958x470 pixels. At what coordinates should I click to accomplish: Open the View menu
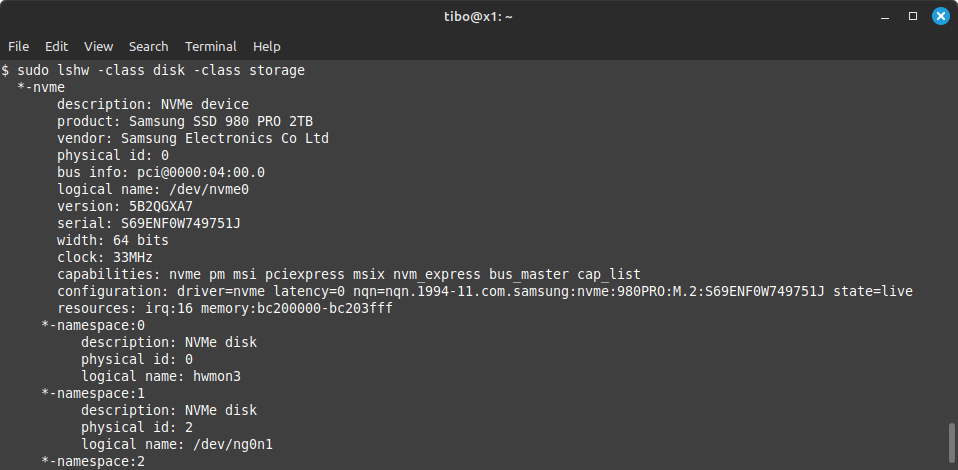click(x=98, y=46)
